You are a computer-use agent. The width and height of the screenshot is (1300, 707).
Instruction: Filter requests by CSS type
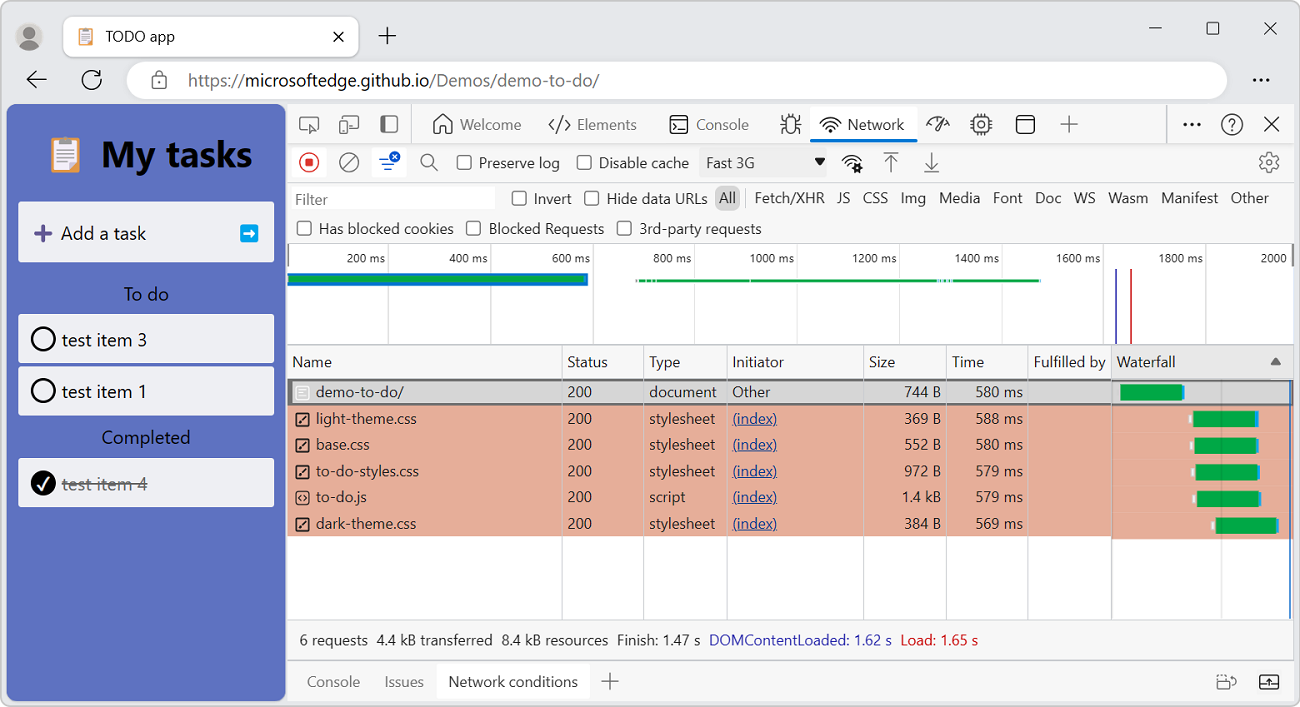point(875,198)
